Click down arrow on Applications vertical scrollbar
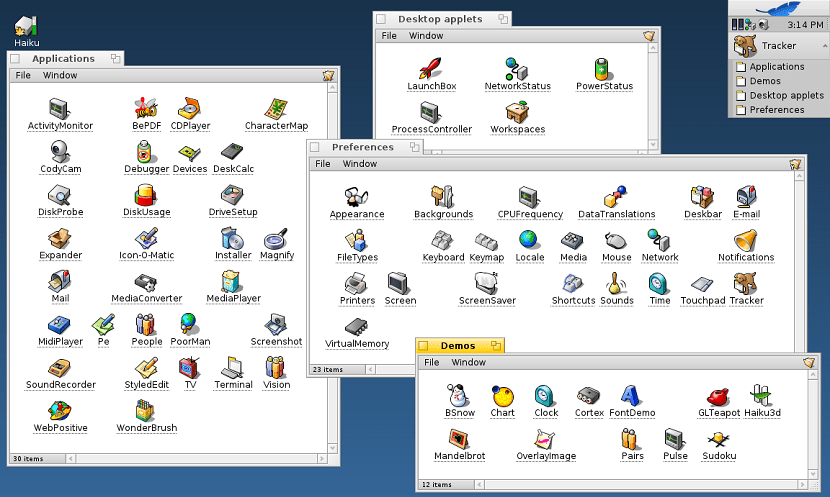Image resolution: width=830 pixels, height=497 pixels. pos(332,448)
